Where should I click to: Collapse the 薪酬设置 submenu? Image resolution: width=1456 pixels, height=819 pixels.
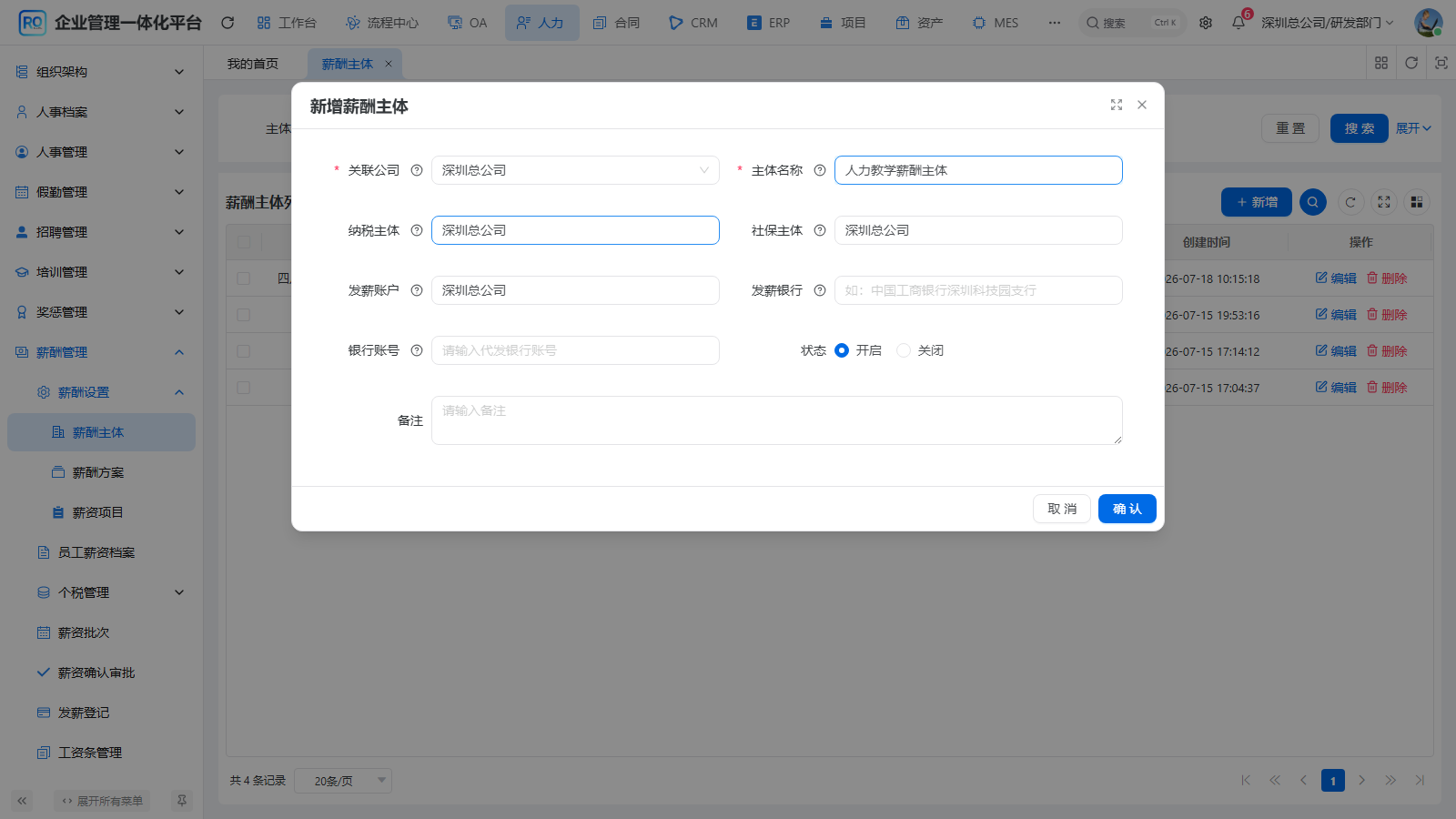pyautogui.click(x=101, y=392)
